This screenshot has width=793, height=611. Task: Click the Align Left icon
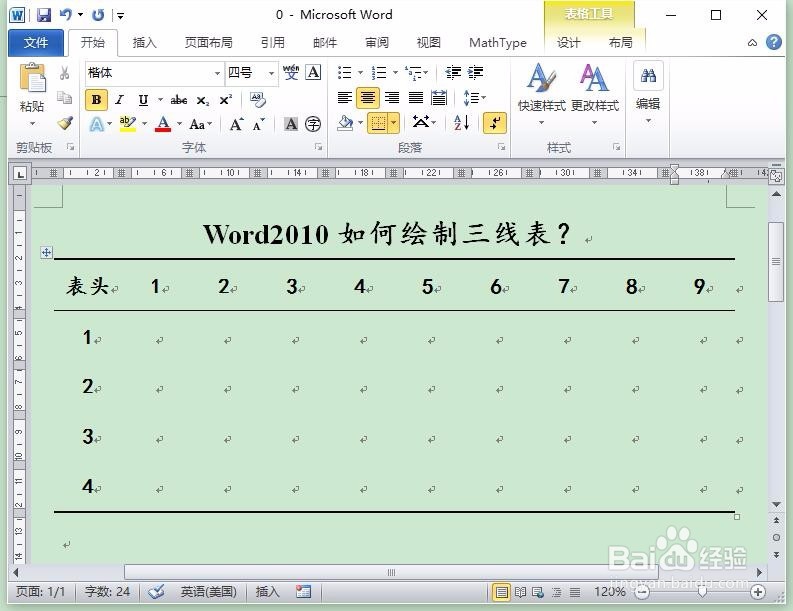click(344, 97)
